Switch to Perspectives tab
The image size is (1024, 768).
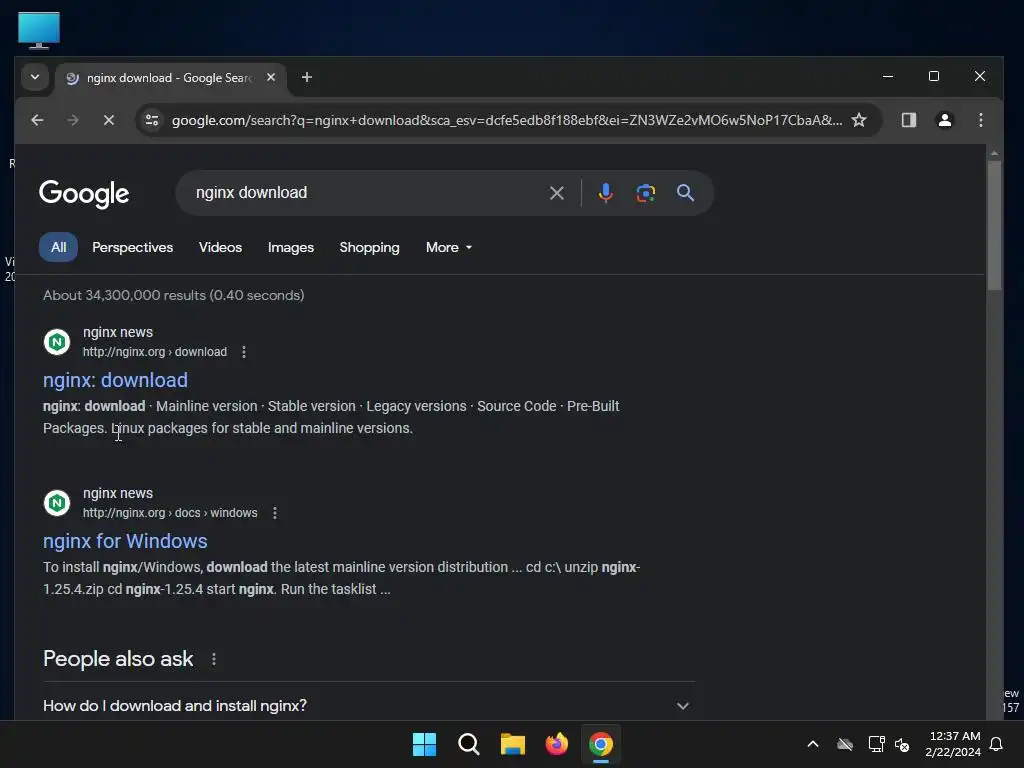click(133, 248)
